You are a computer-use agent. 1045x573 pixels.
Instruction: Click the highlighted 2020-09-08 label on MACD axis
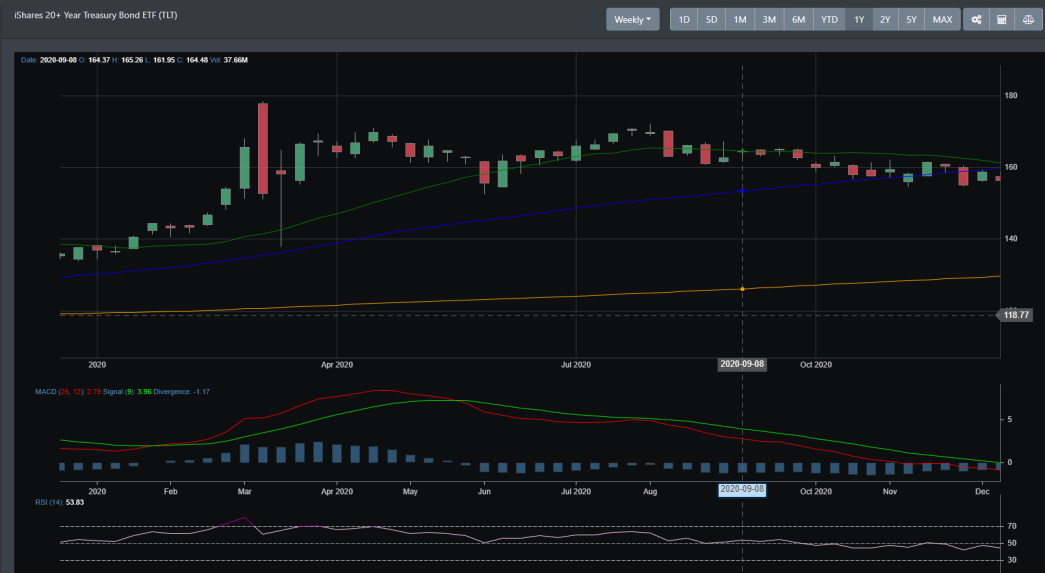pos(742,489)
